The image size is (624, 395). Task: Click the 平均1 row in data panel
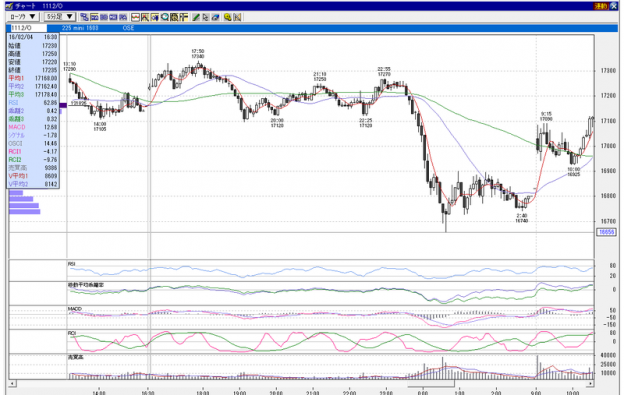pyautogui.click(x=33, y=78)
